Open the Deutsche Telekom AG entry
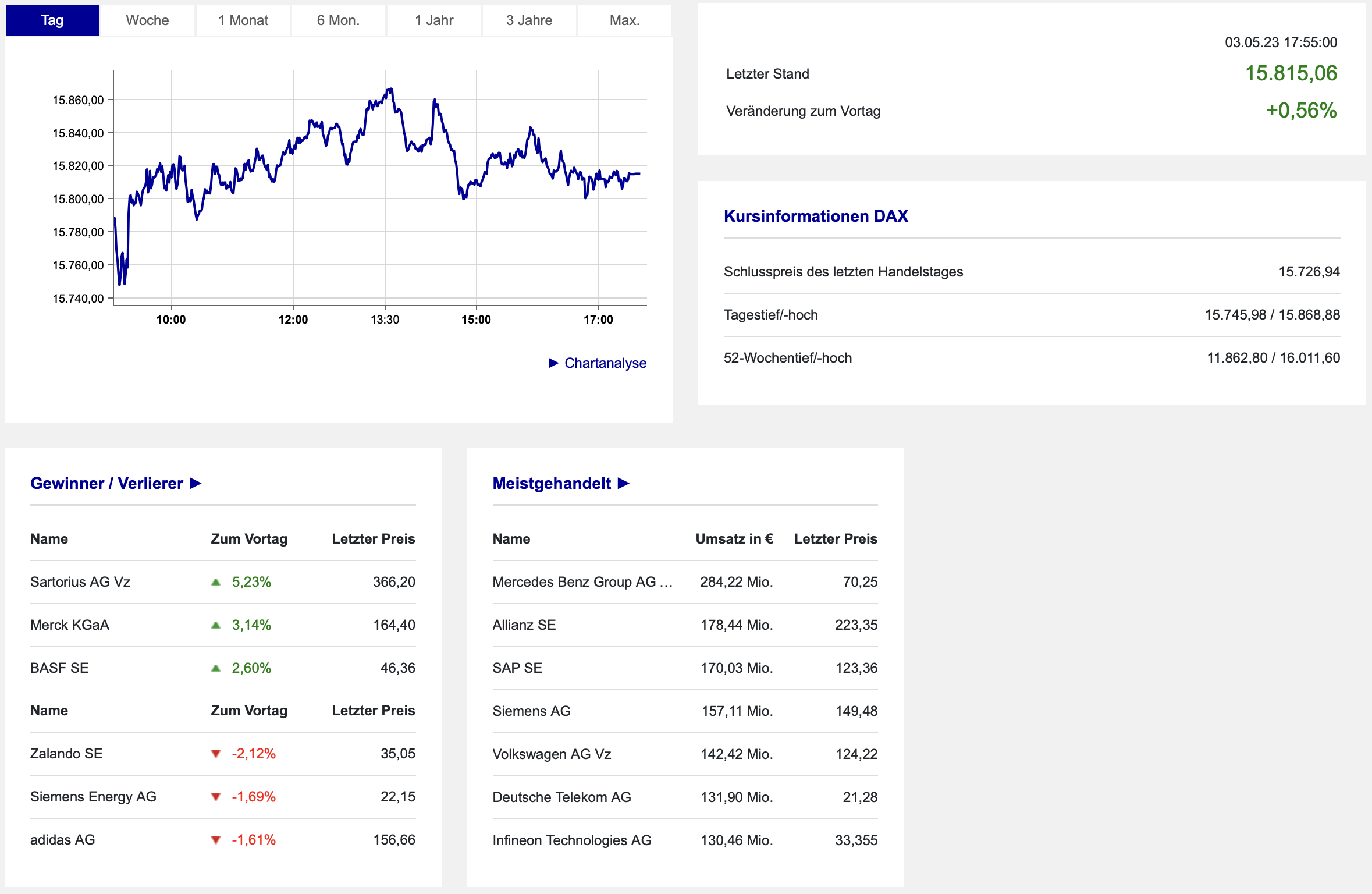The width and height of the screenshot is (1372, 894). point(561,797)
